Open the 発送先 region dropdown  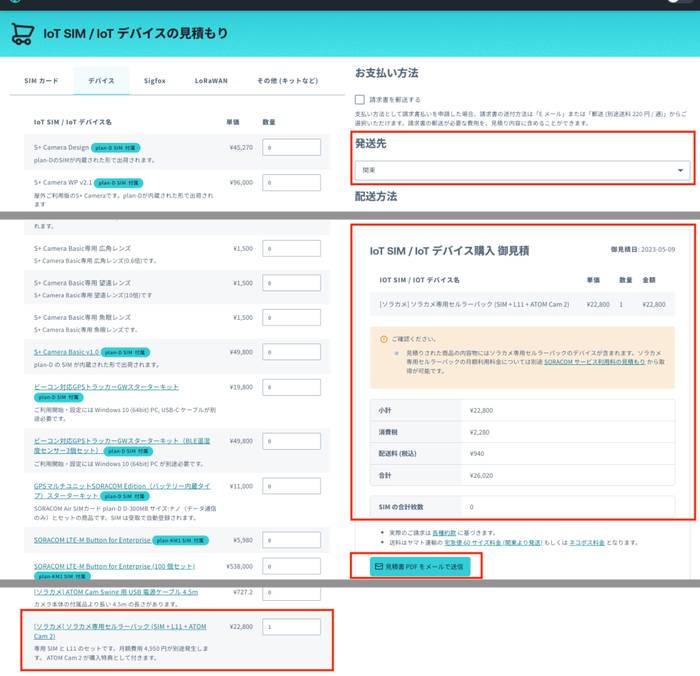(x=522, y=170)
